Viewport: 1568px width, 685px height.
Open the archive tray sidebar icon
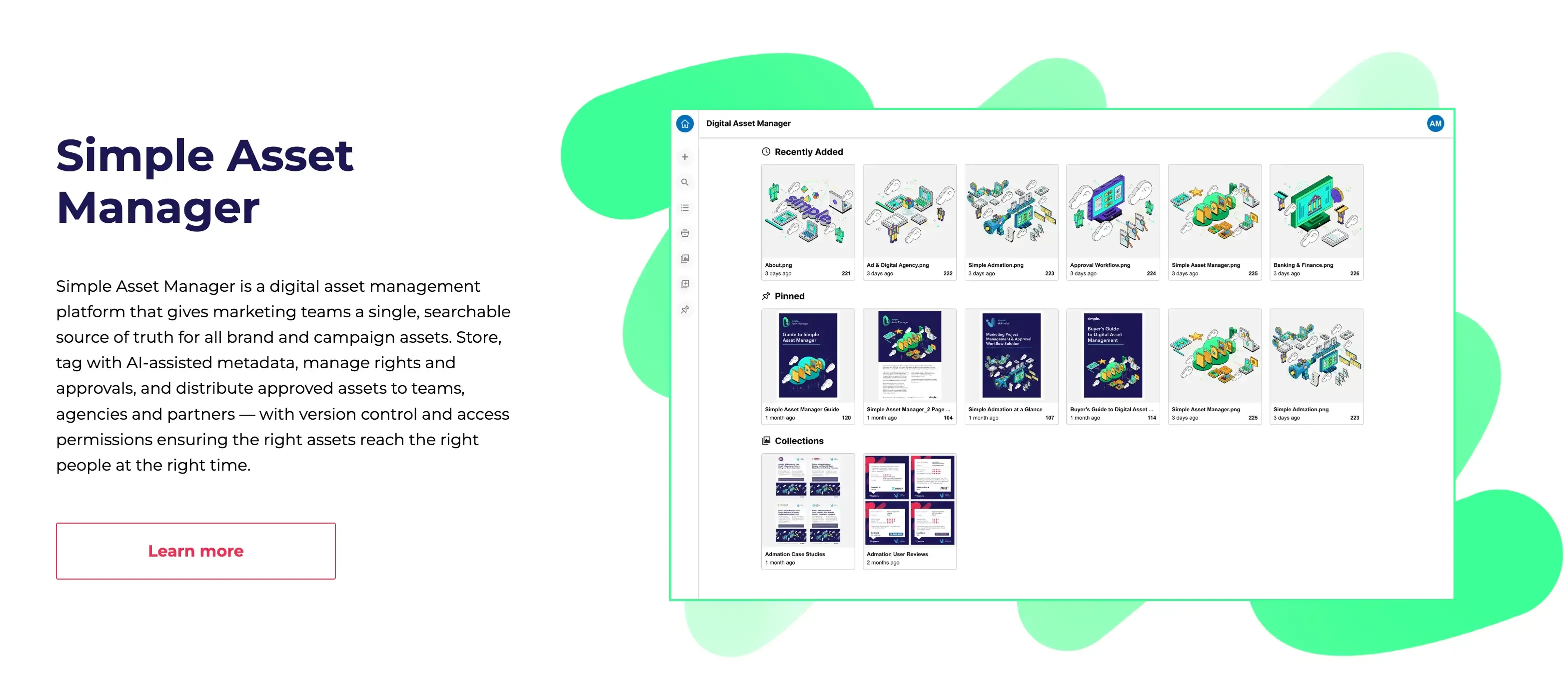(685, 234)
